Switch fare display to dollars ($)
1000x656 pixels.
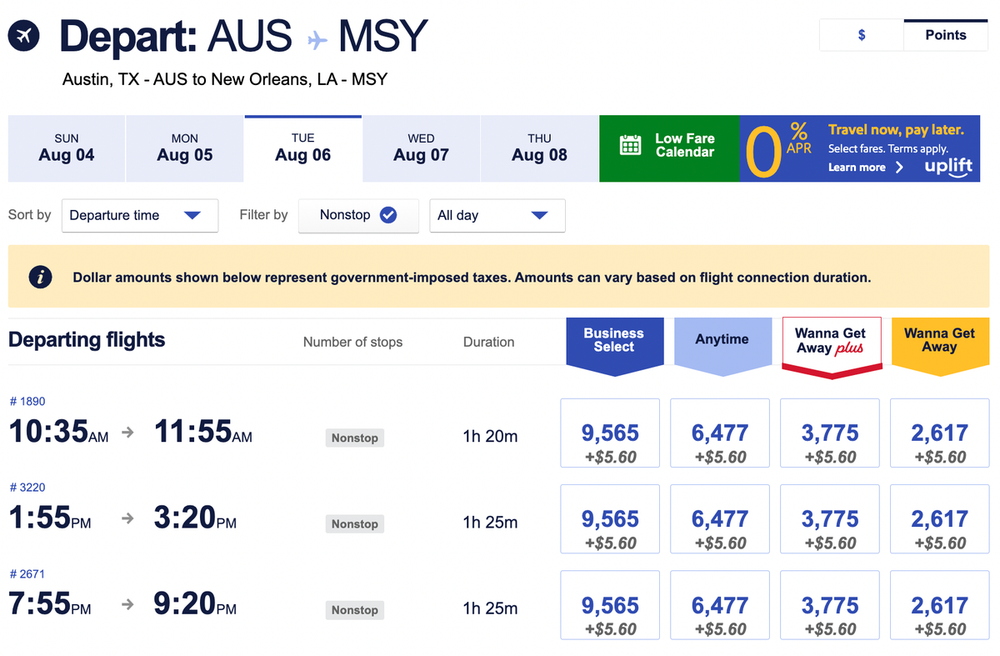(x=861, y=35)
